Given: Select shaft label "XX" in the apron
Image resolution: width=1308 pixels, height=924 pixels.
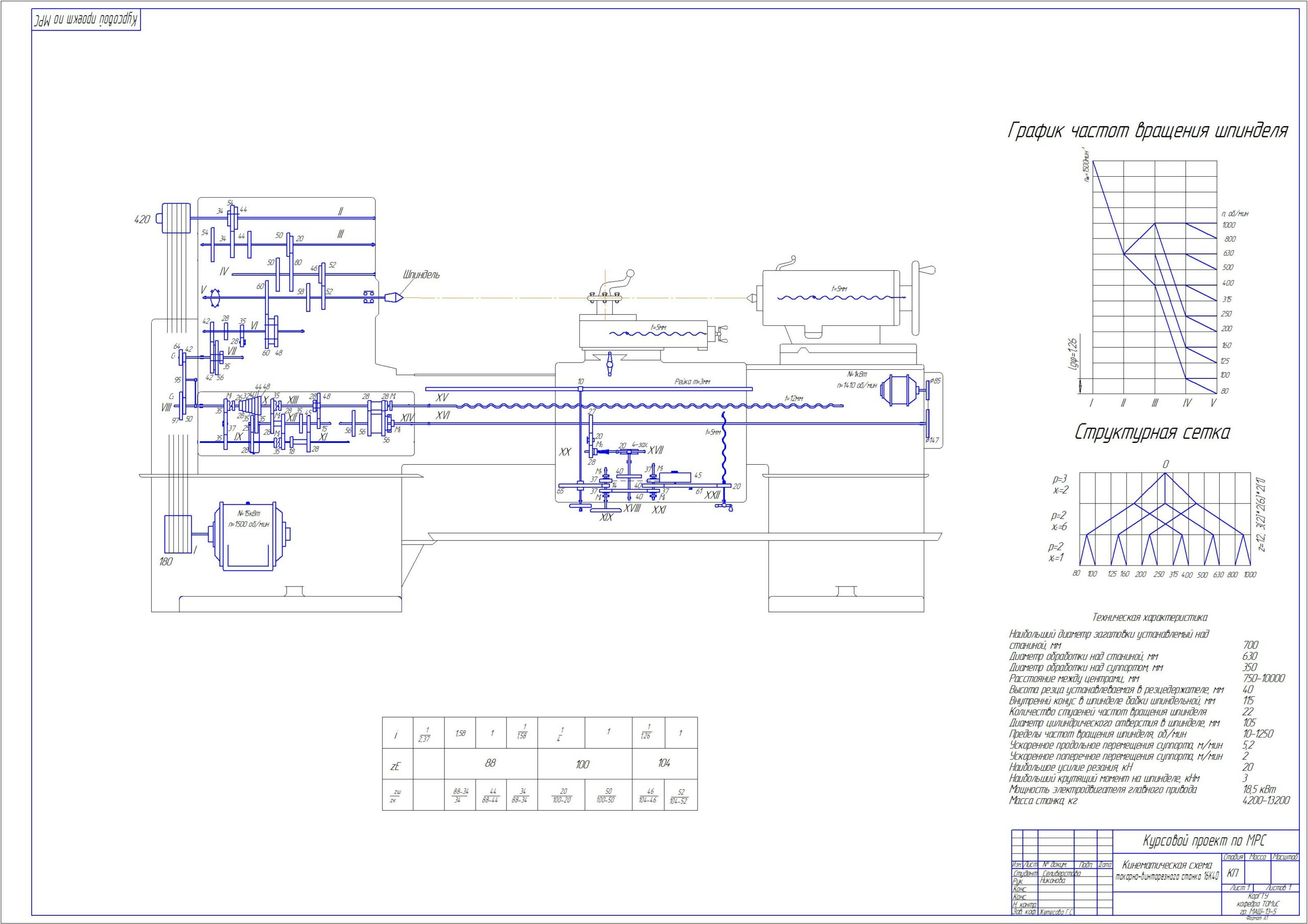Looking at the screenshot, I should click(x=565, y=452).
